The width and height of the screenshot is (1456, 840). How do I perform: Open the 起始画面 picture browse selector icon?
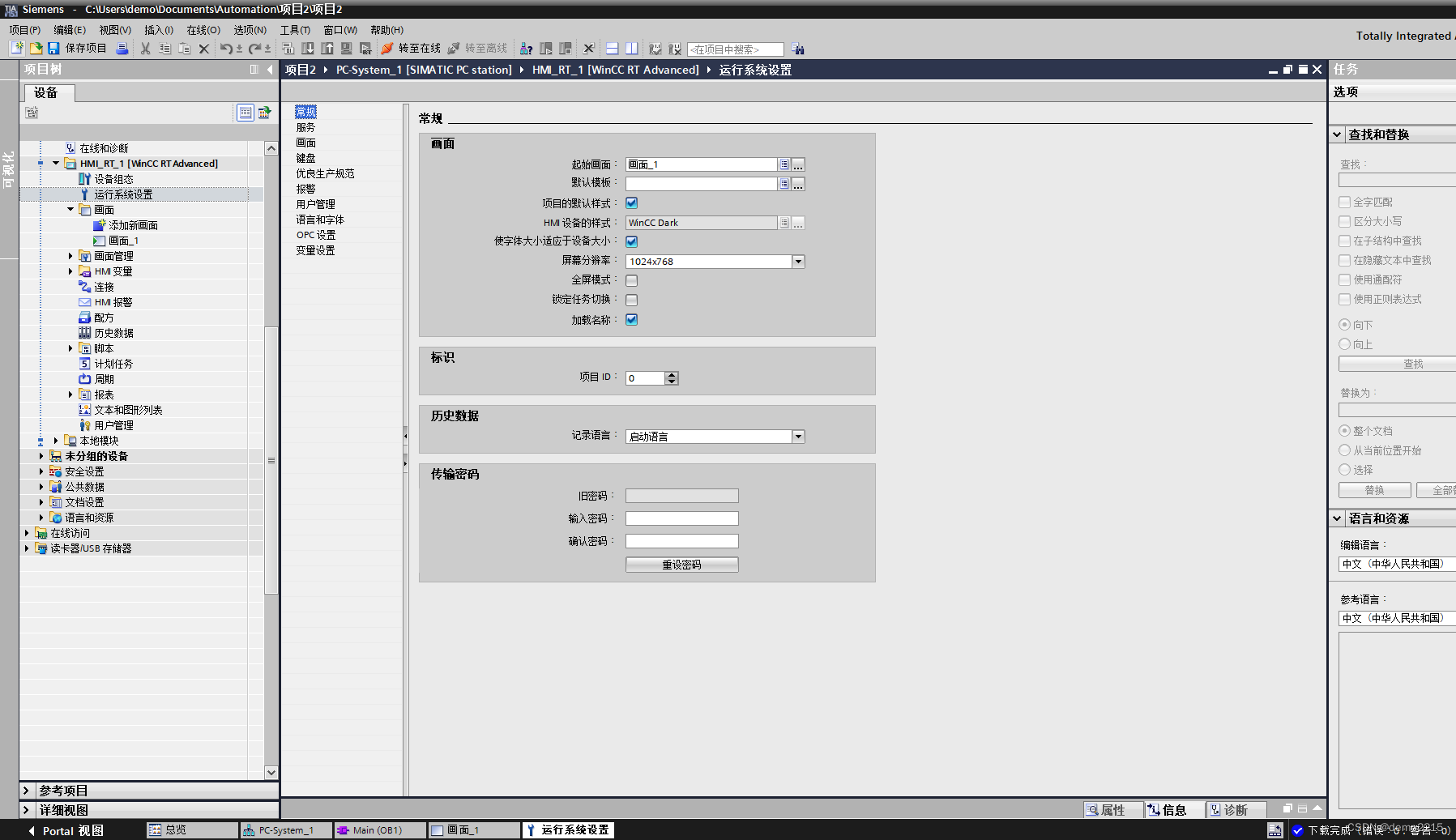(x=784, y=164)
